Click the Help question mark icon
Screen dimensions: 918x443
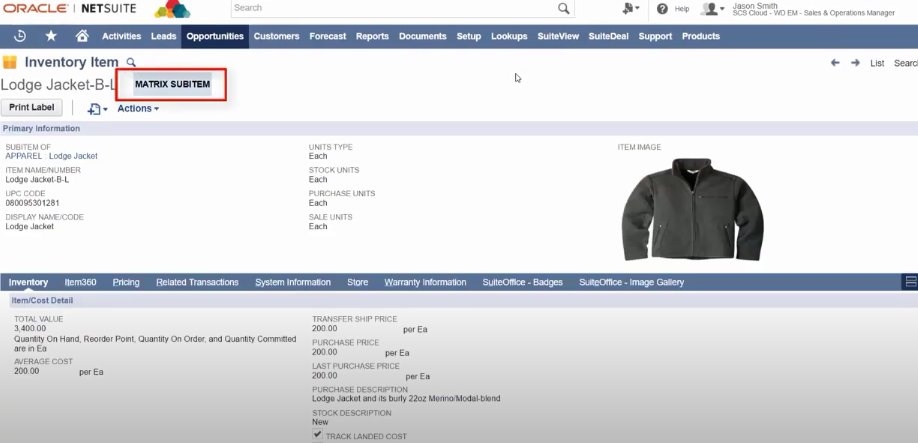tap(662, 9)
